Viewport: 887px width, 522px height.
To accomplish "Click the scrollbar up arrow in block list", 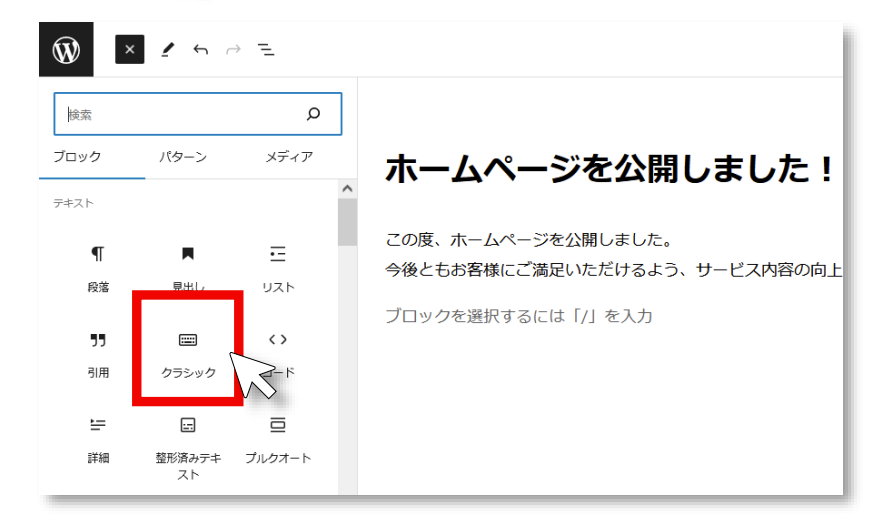I will click(x=347, y=188).
